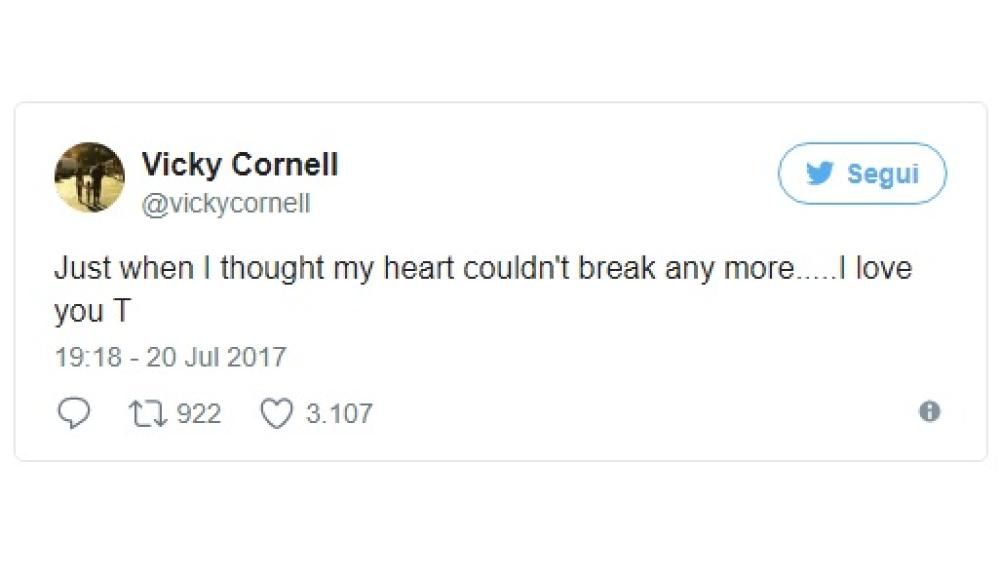
Task: Select the "20 Jul 2017" date text
Action: (x=216, y=357)
